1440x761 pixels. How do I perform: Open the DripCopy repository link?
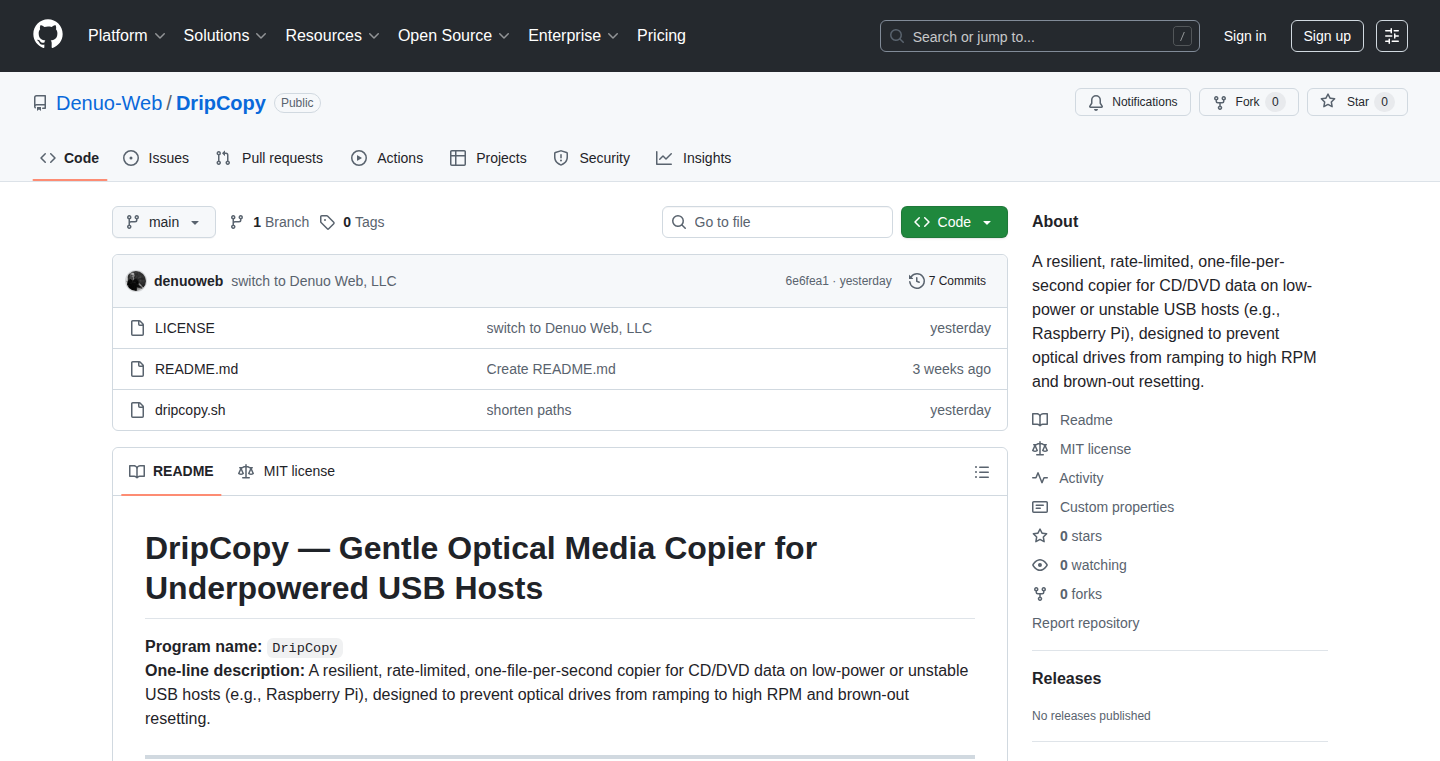pos(221,103)
